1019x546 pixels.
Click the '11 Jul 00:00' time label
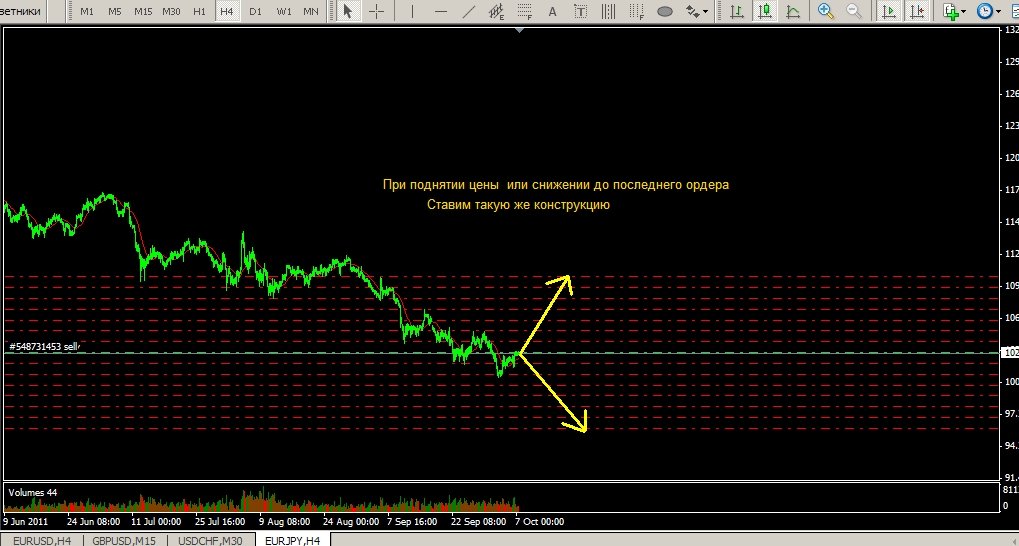[x=156, y=521]
